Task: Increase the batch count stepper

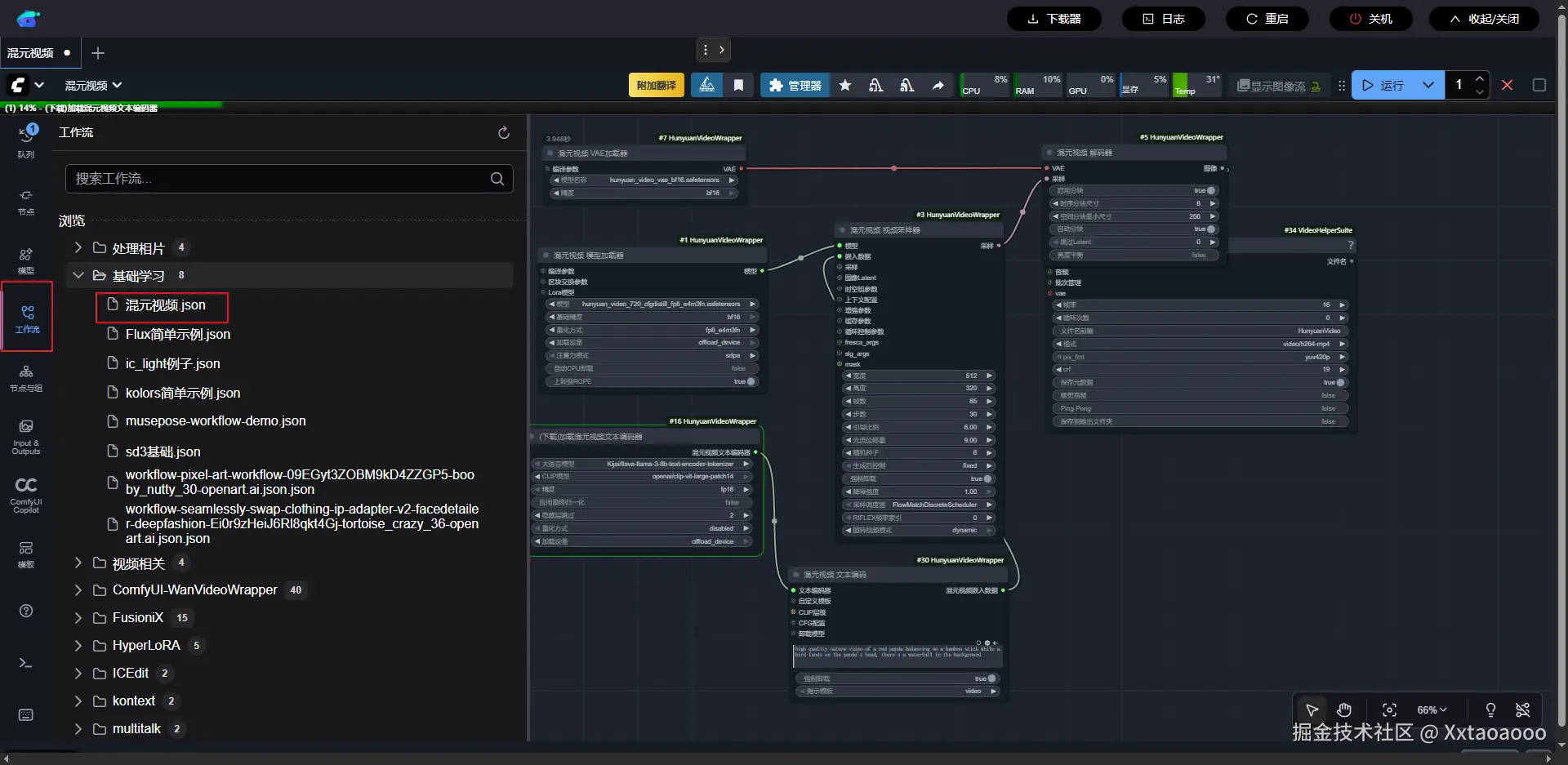Action: tap(1480, 78)
